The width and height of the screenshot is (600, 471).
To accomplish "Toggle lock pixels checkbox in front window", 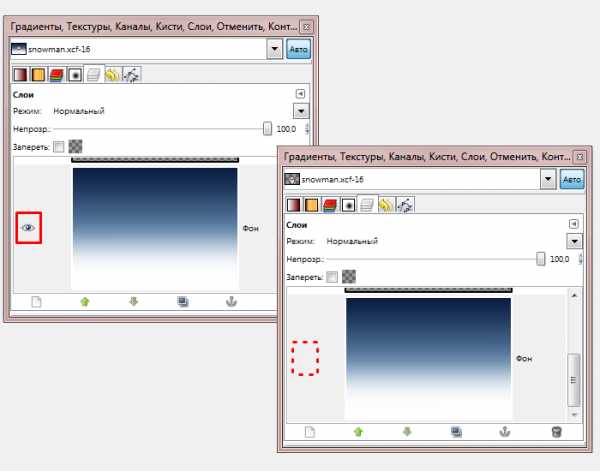I will point(332,277).
